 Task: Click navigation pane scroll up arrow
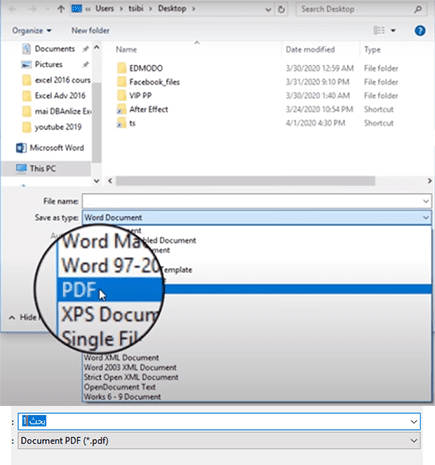coord(97,48)
